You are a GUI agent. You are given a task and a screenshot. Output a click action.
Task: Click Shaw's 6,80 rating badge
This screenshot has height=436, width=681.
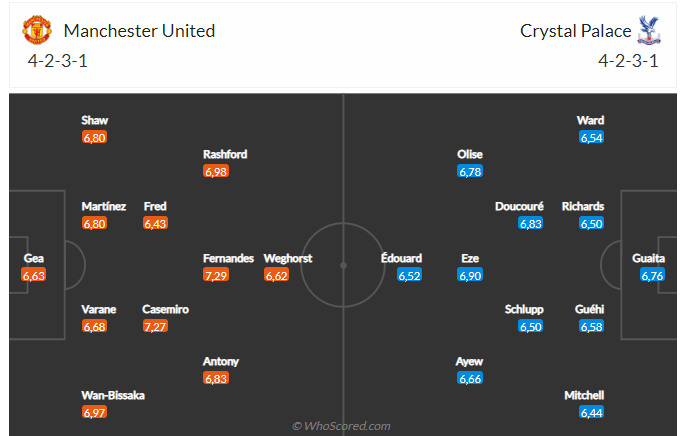94,137
